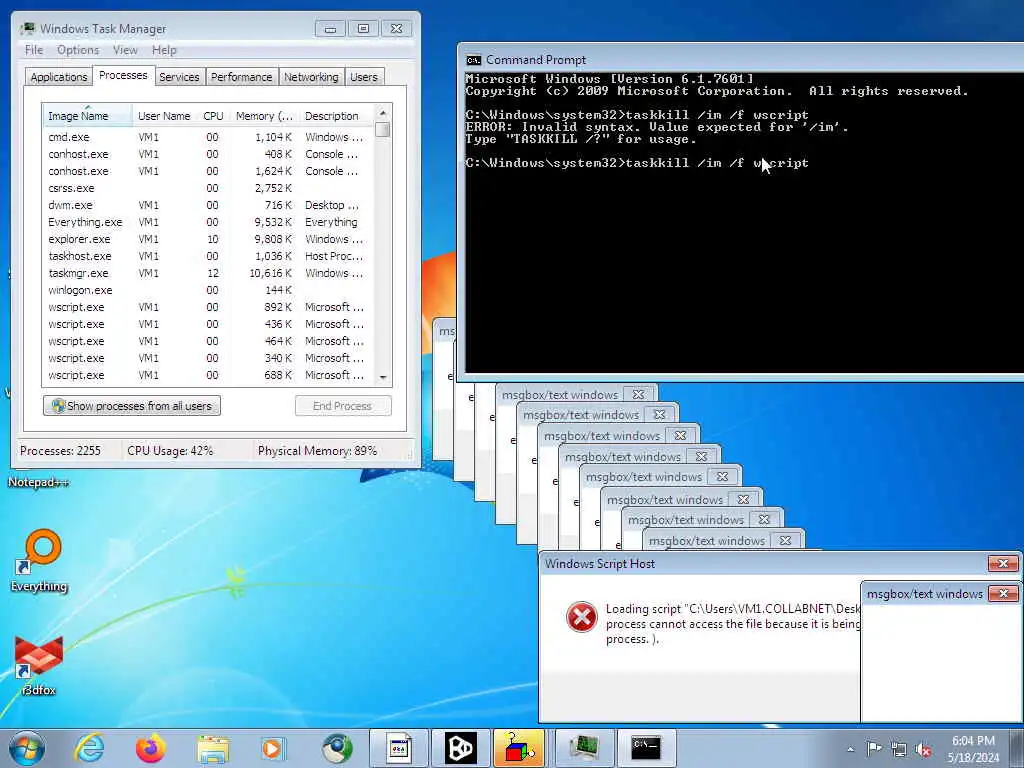Switch to the Networking tab

coord(311,77)
